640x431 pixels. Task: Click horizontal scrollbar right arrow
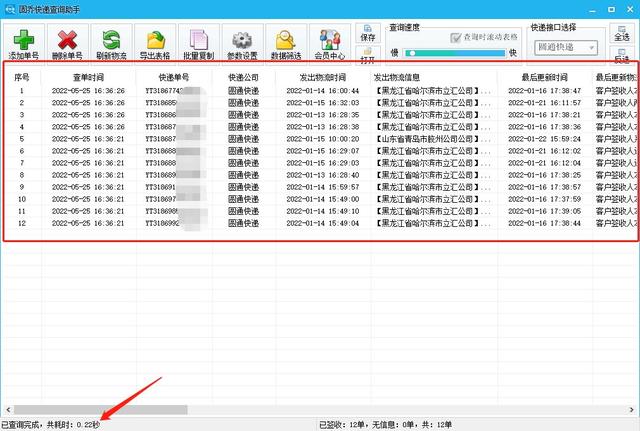click(x=631, y=409)
